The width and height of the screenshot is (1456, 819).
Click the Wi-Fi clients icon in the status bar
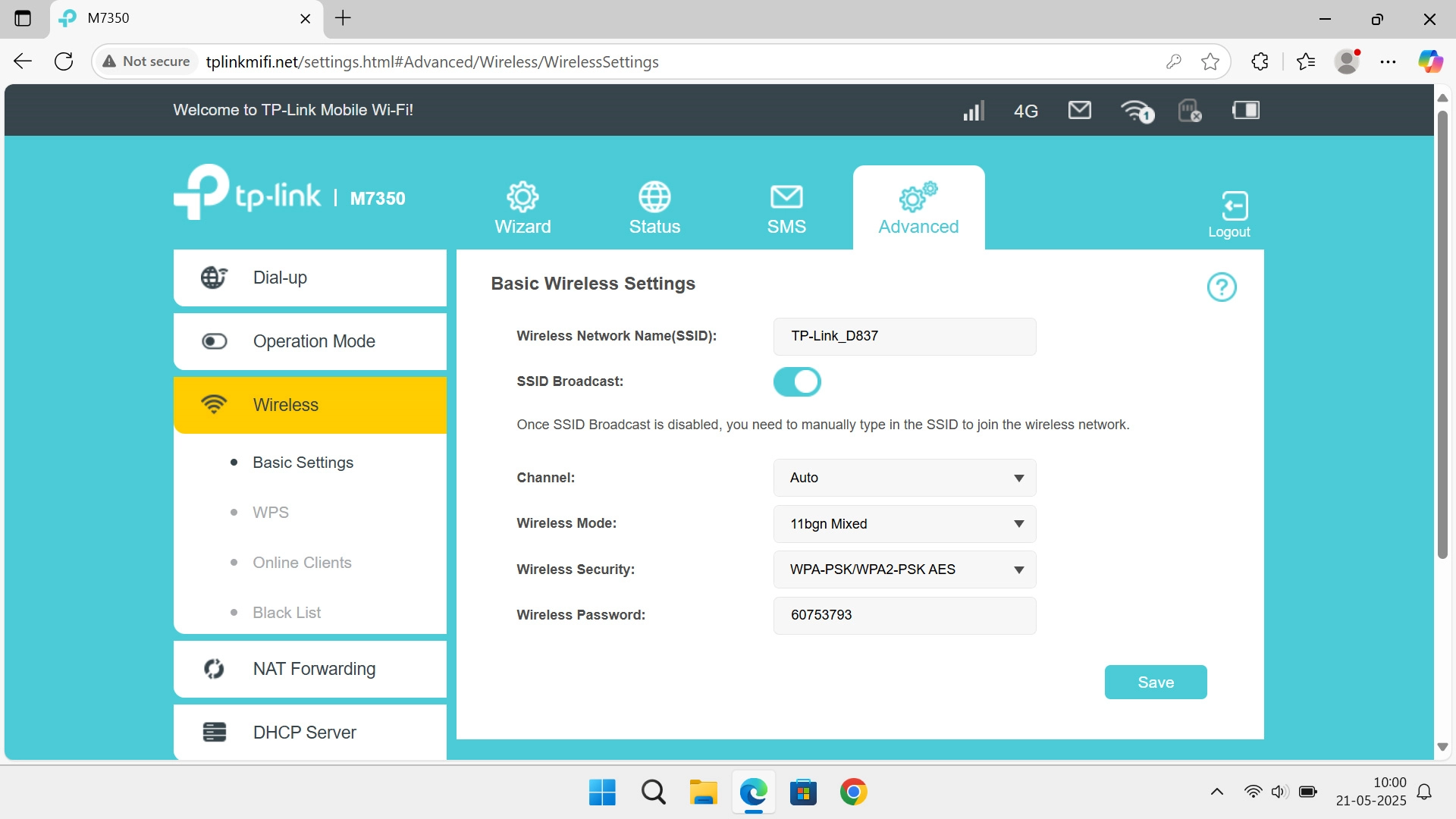1136,111
